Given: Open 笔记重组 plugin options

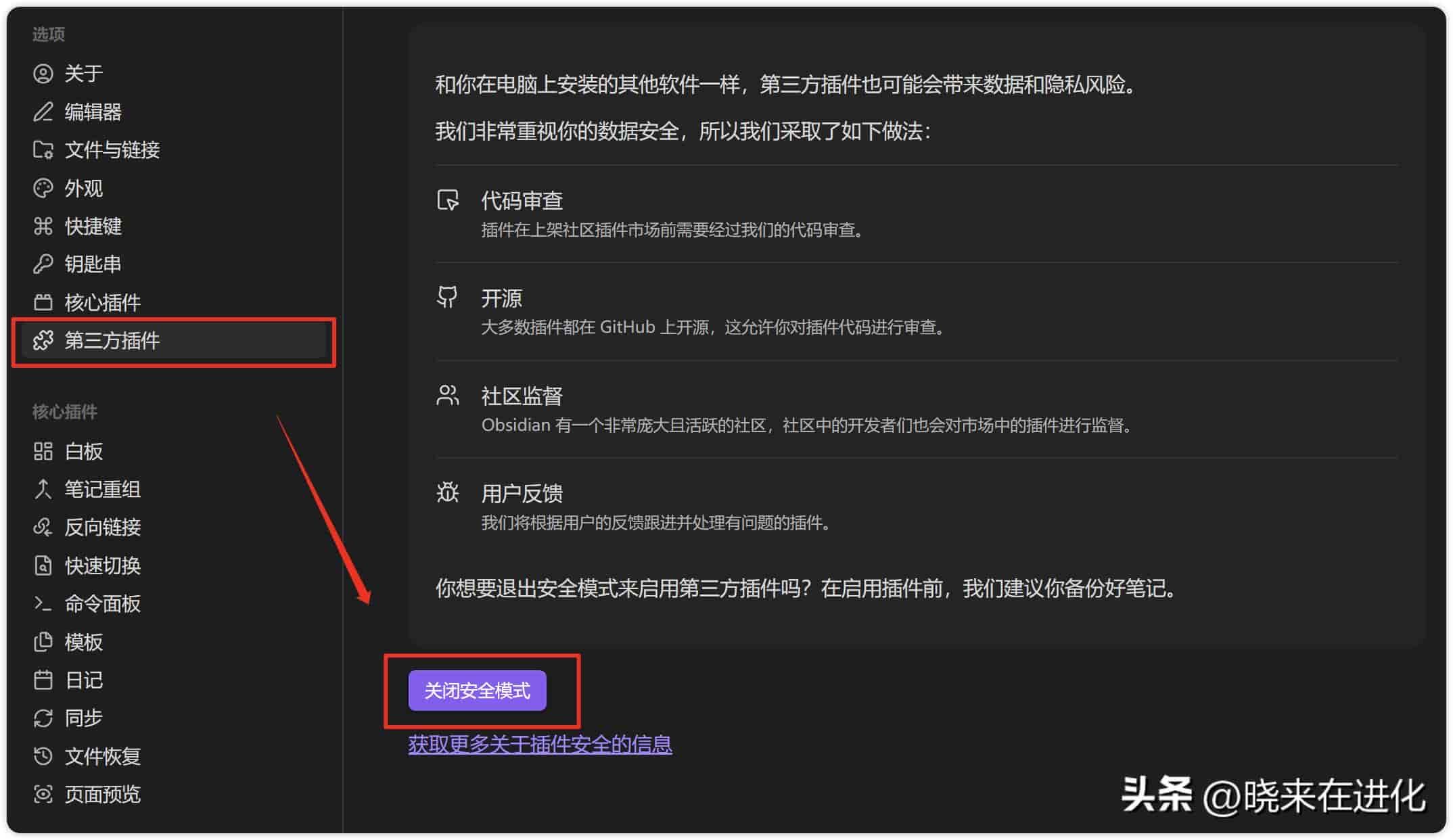Looking at the screenshot, I should [175, 489].
